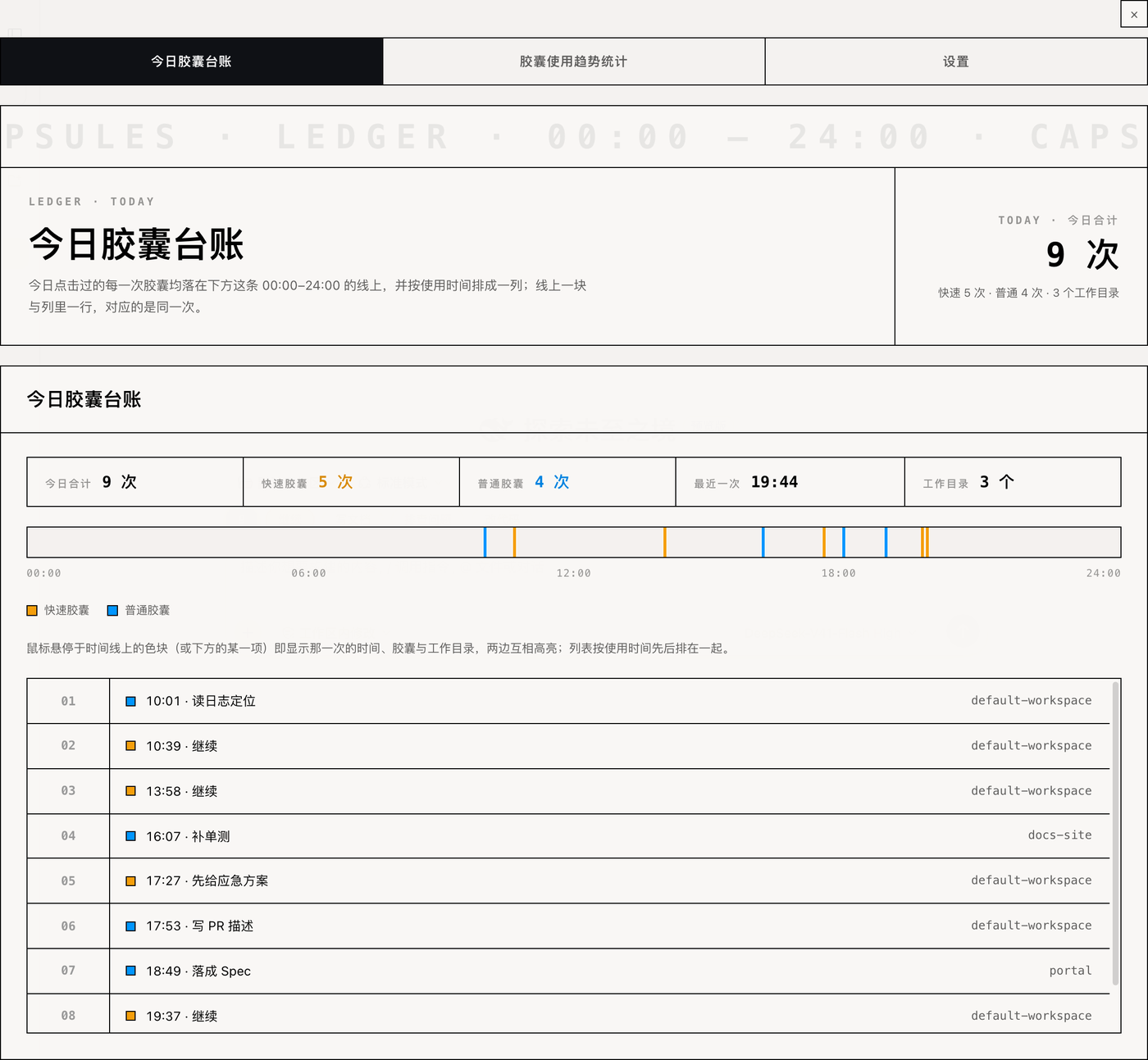Click the 普通胶囊 4 次 stat cell

pos(568,482)
